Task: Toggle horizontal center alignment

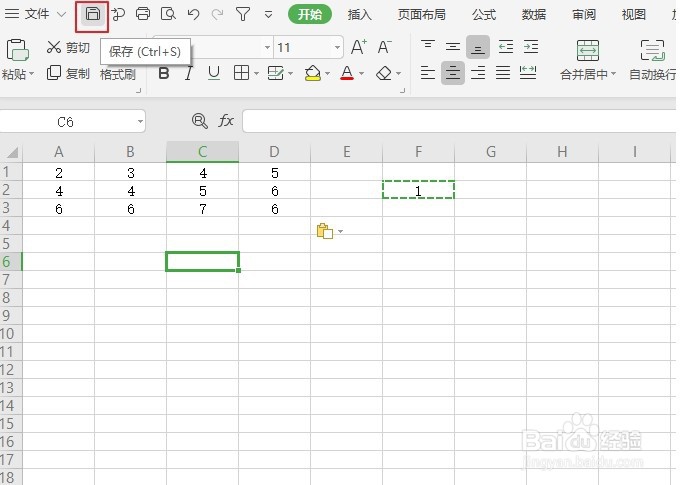Action: tap(453, 73)
